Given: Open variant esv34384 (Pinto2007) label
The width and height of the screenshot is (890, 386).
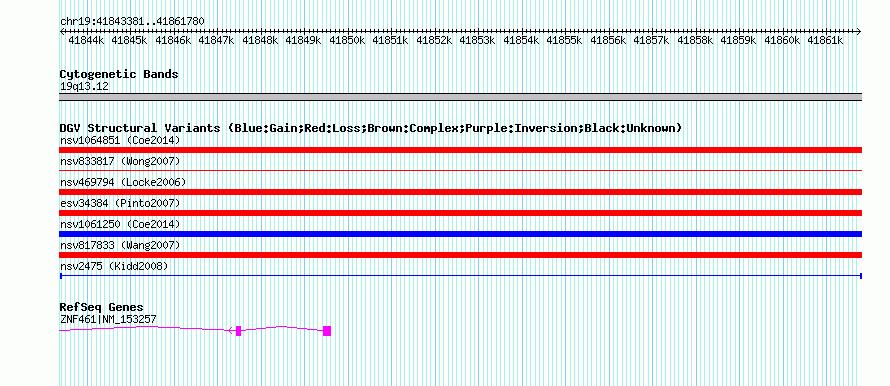Looking at the screenshot, I should click(x=120, y=203).
